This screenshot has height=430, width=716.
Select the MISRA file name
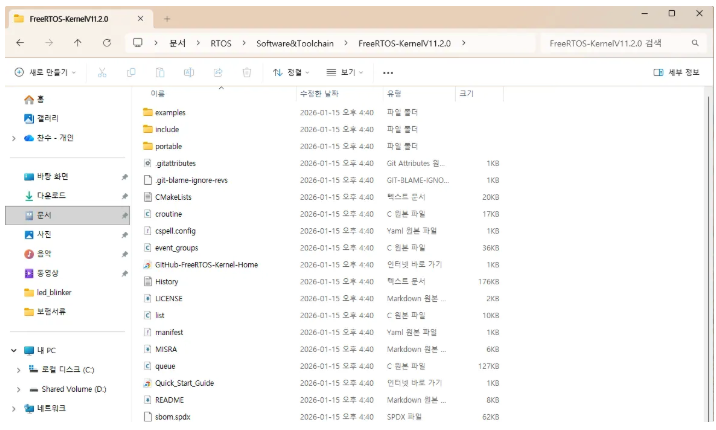(x=166, y=349)
